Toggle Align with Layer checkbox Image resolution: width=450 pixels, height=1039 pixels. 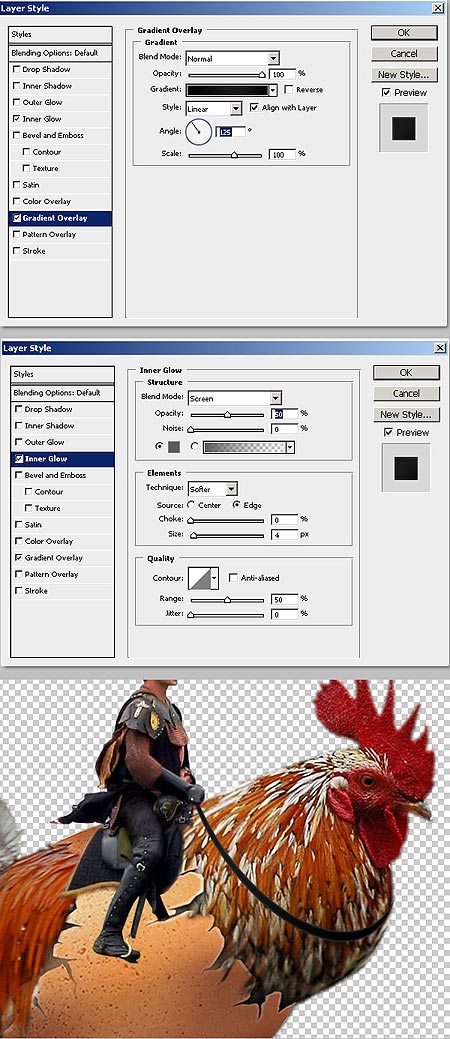pyautogui.click(x=254, y=107)
